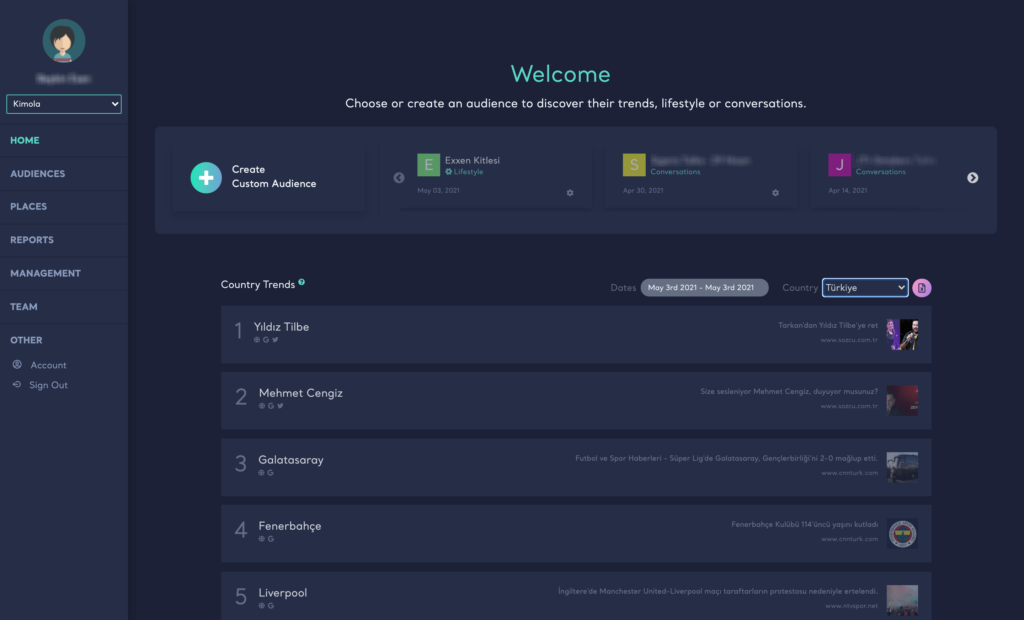Click the green E audience badge
This screenshot has height=620, width=1024.
(428, 165)
